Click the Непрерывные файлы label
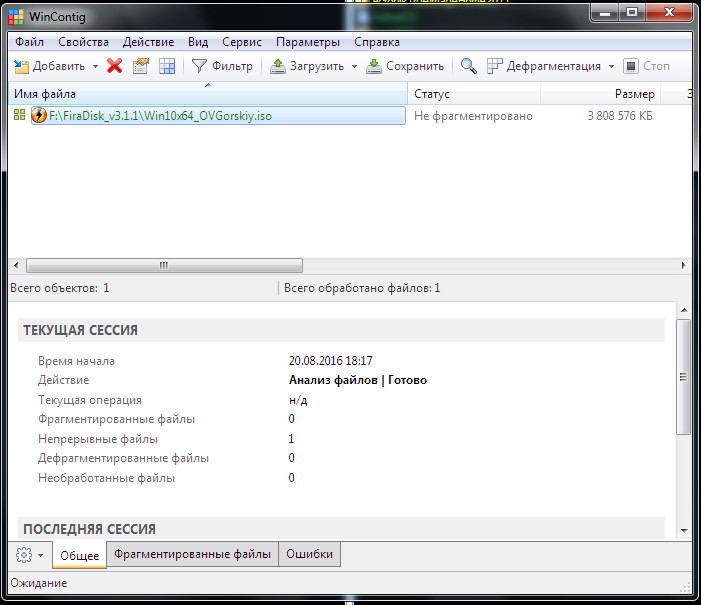 tap(98, 439)
